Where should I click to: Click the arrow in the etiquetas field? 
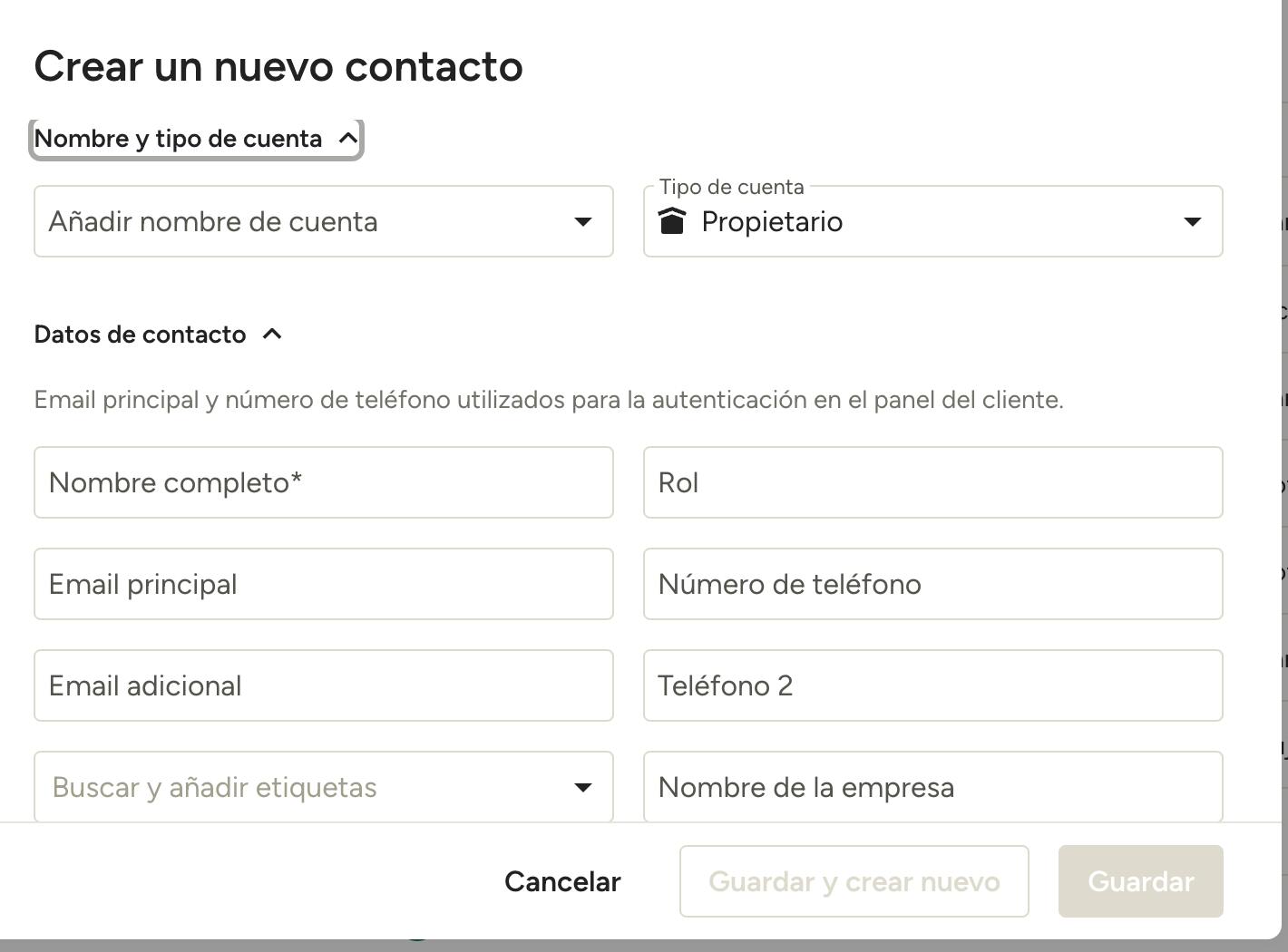coord(583,788)
